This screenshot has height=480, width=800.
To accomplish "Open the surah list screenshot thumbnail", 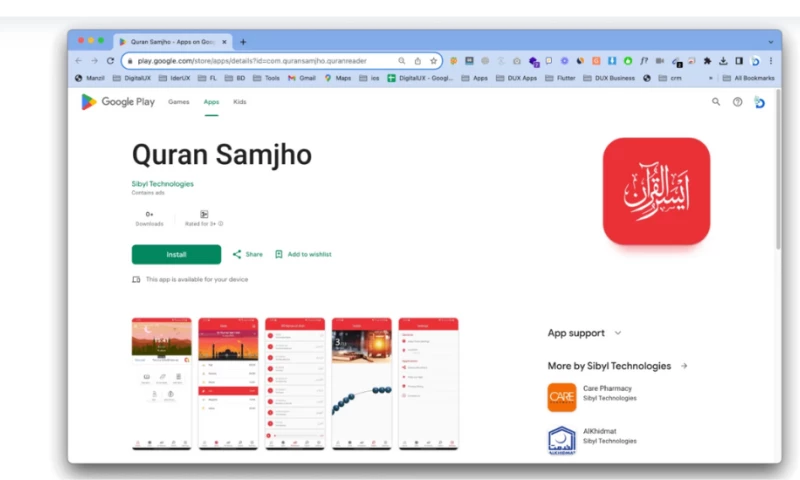I will coord(295,384).
